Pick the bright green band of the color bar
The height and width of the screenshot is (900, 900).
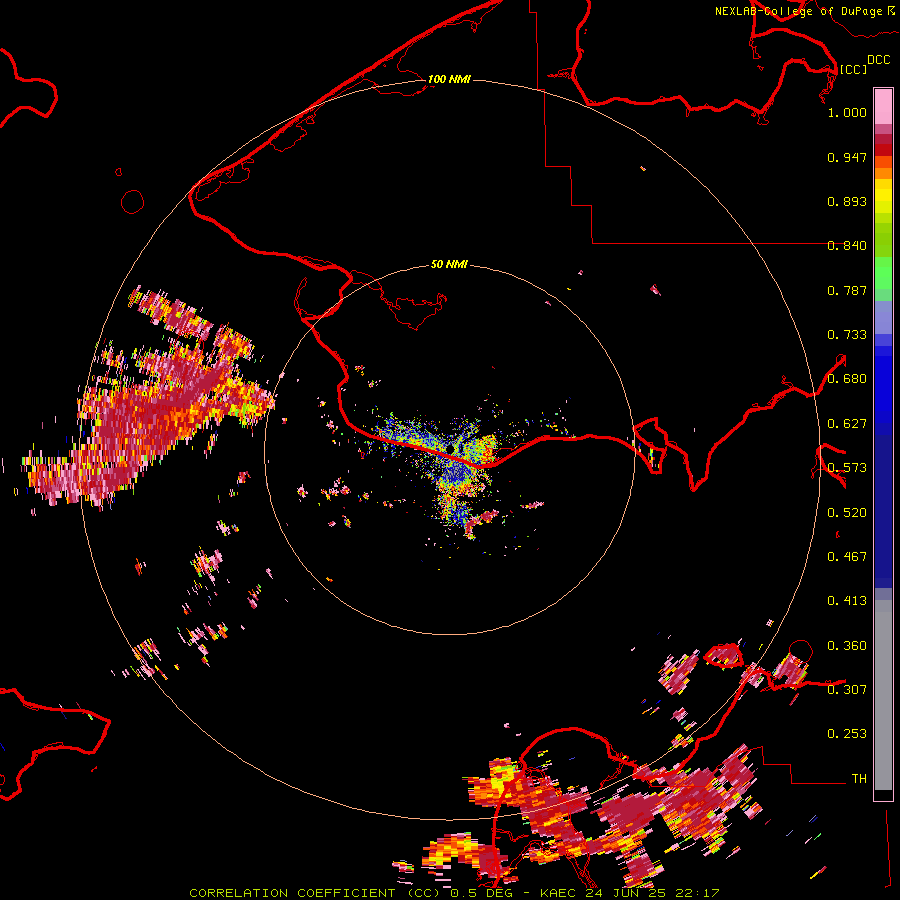point(883,273)
